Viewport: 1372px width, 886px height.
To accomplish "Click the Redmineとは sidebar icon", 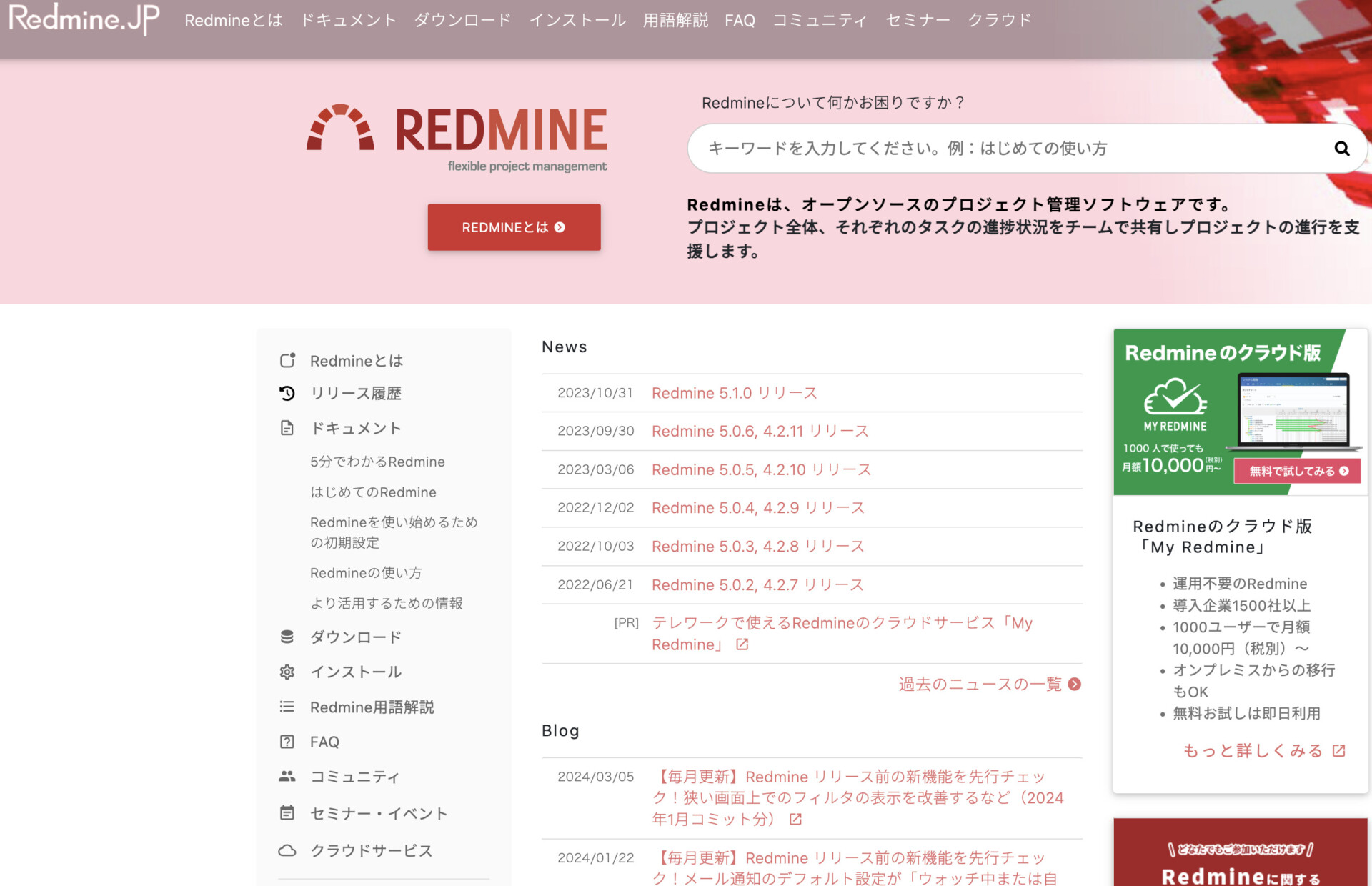I will coord(287,360).
